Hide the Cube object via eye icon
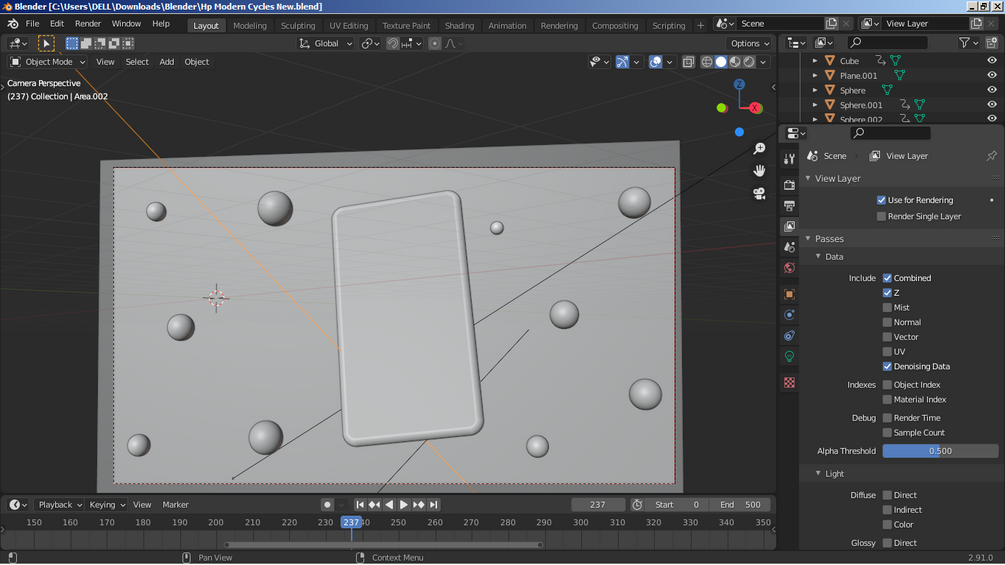 point(992,60)
